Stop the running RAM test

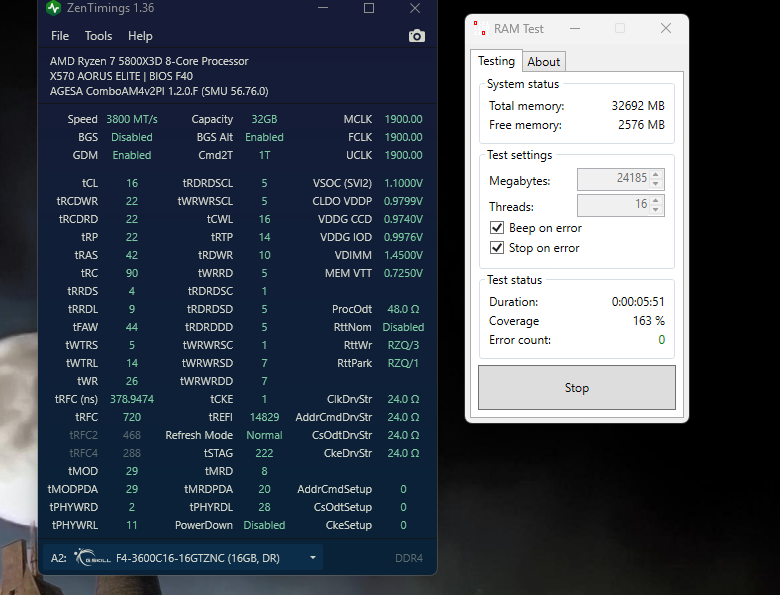[577, 388]
